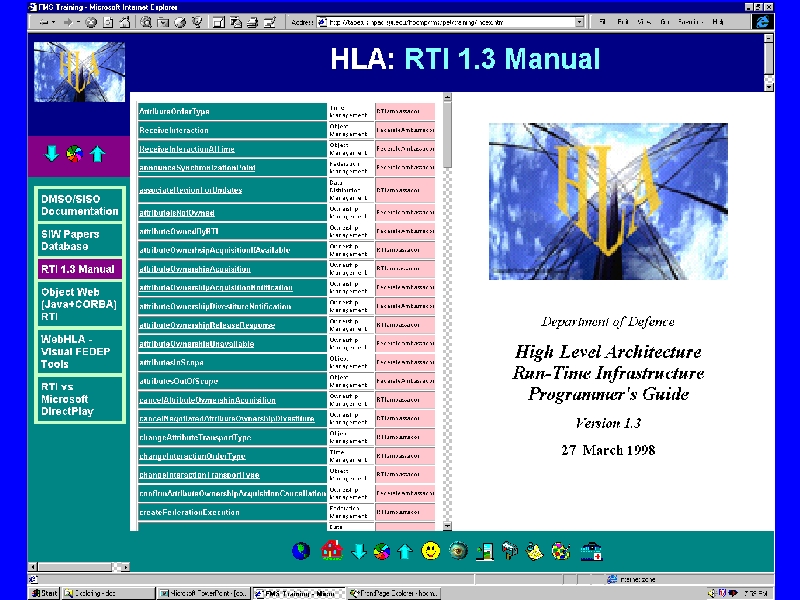Open the Back button history dropdown
This screenshot has width=800, height=600.
click(x=53, y=22)
